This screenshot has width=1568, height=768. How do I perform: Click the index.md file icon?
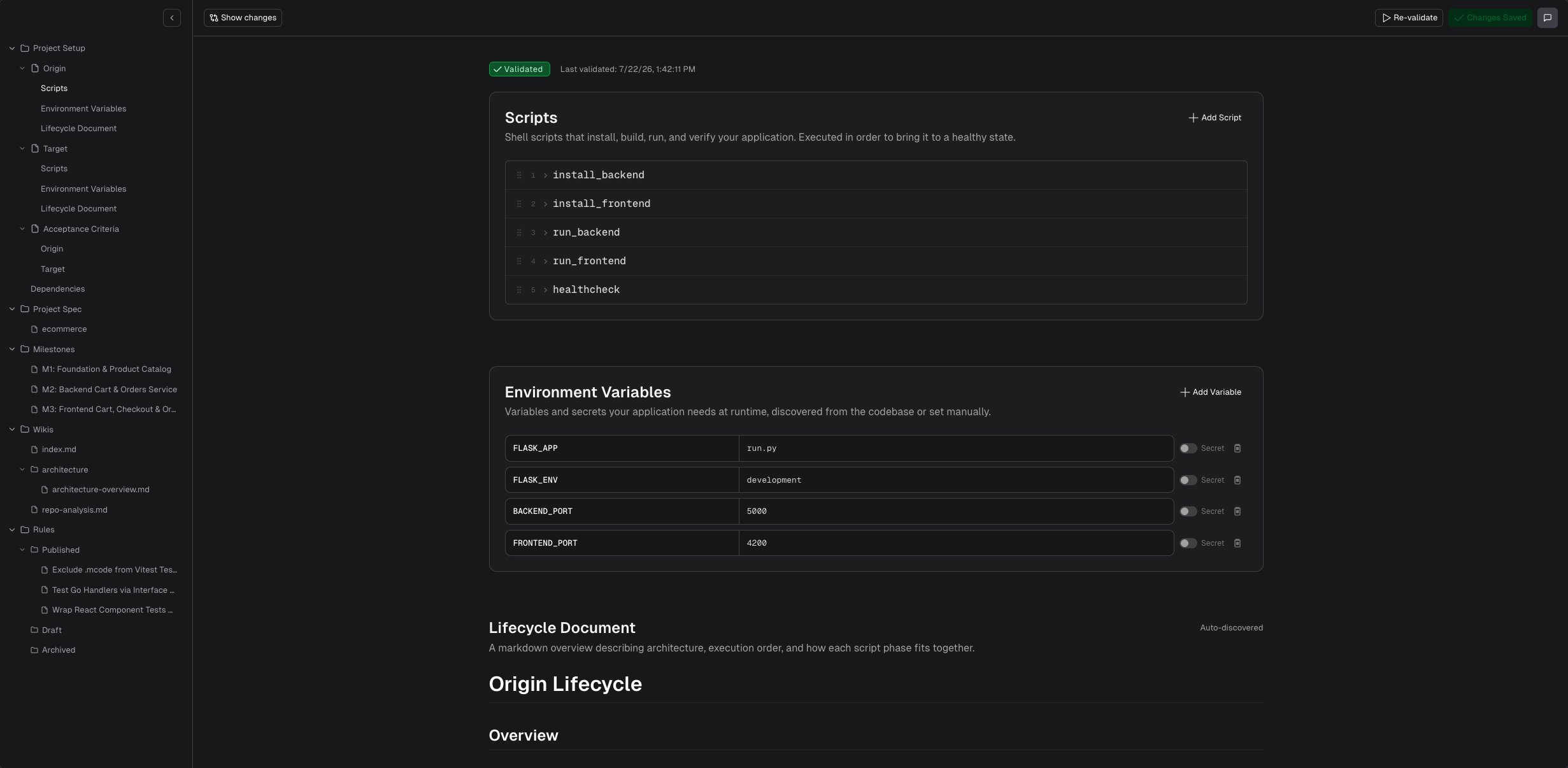[34, 450]
